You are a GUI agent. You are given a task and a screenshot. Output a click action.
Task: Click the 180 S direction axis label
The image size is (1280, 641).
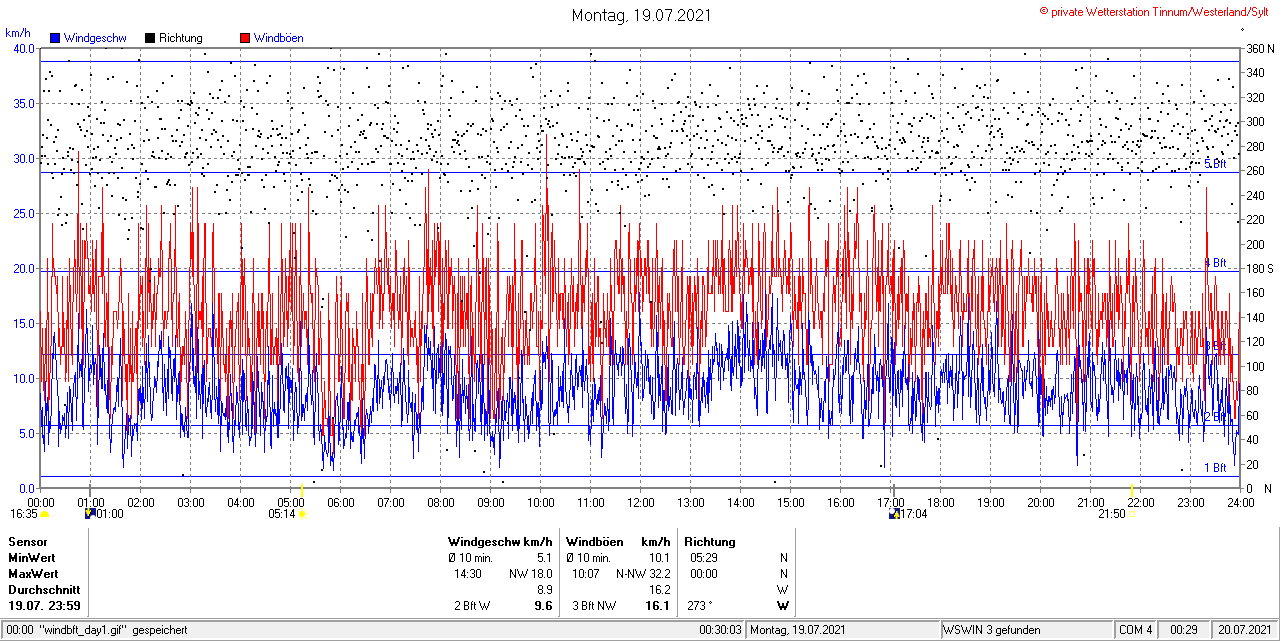coord(1260,268)
